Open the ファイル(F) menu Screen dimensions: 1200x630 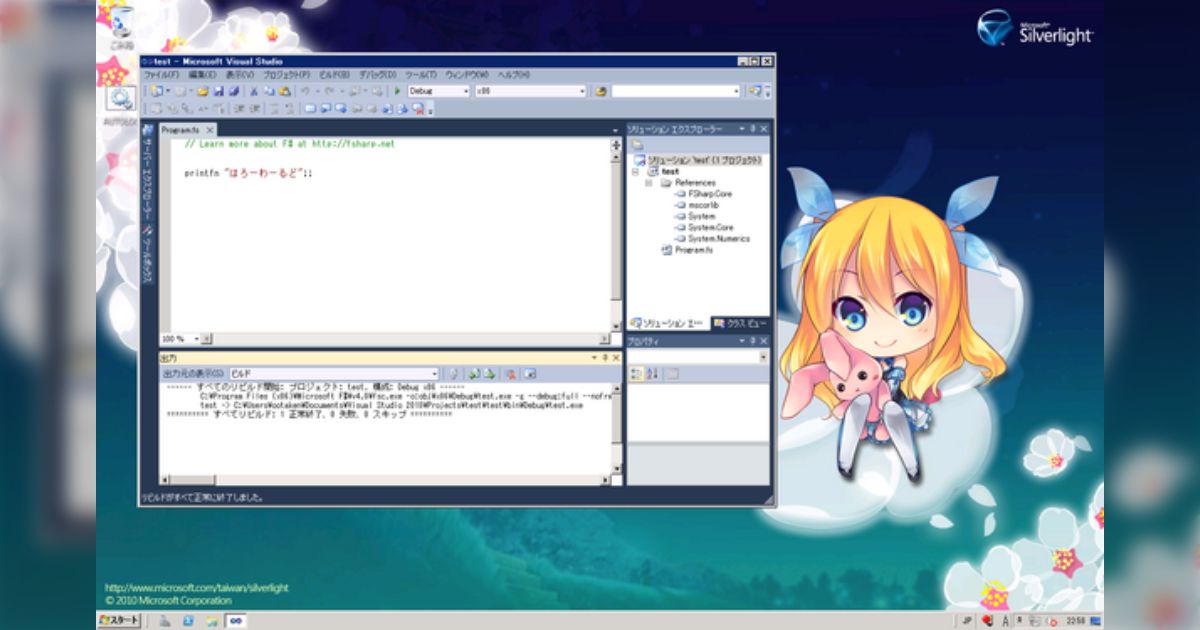pos(161,75)
